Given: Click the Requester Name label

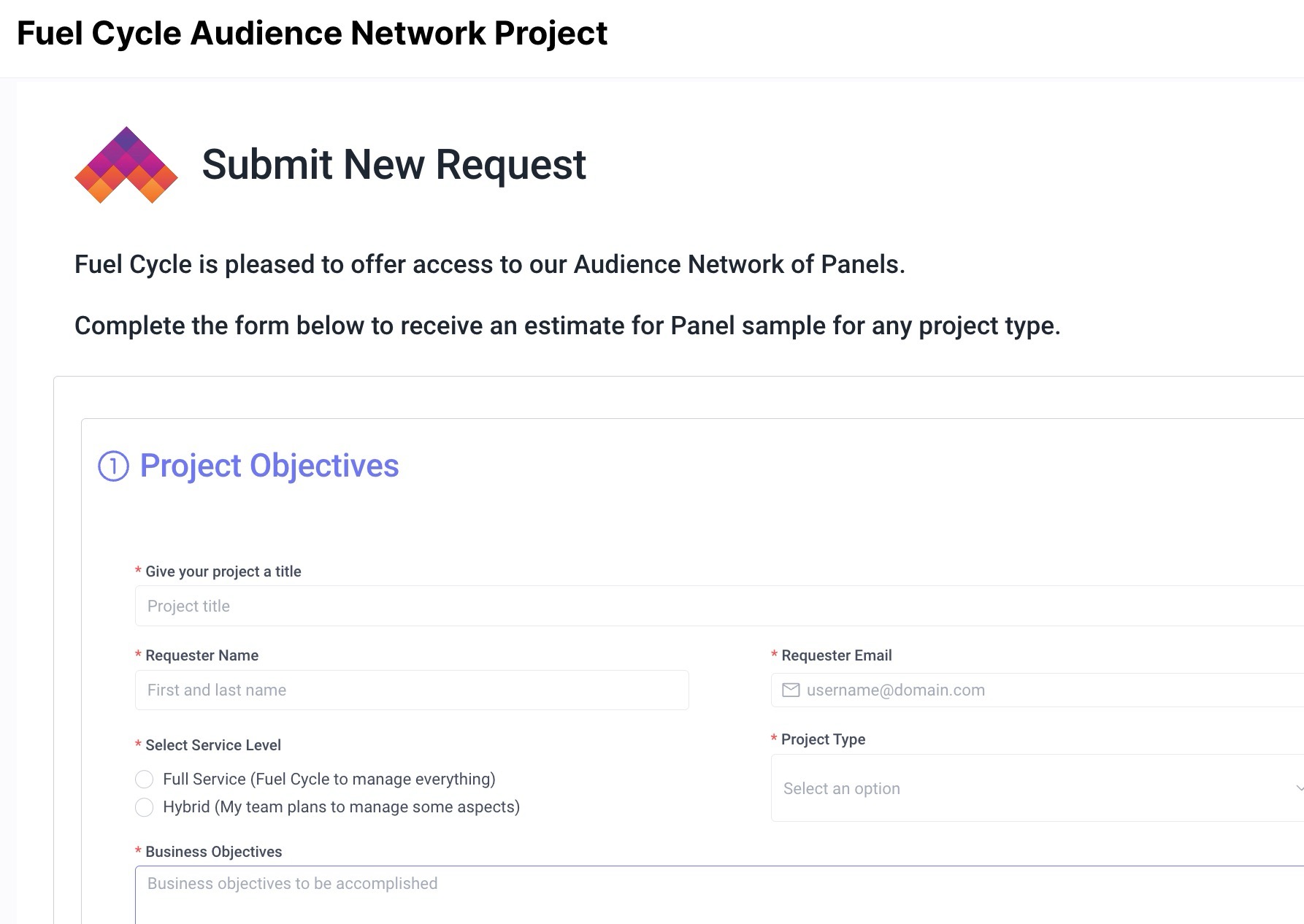Looking at the screenshot, I should (202, 655).
